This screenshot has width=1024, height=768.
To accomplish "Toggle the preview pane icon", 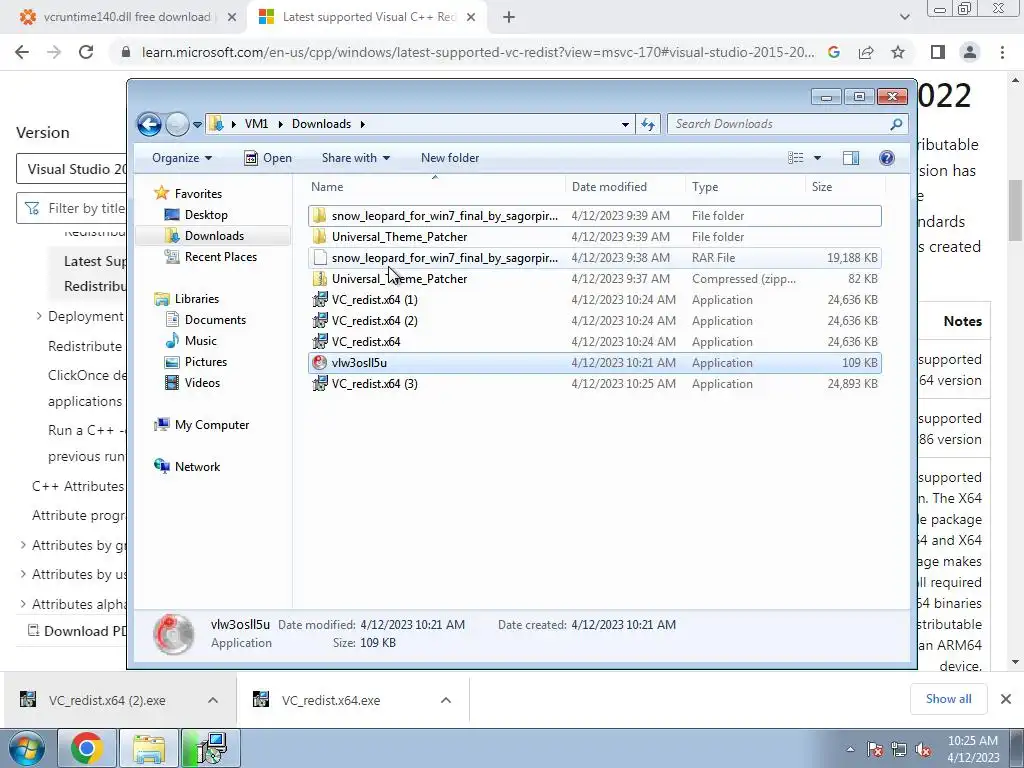I will 850,158.
